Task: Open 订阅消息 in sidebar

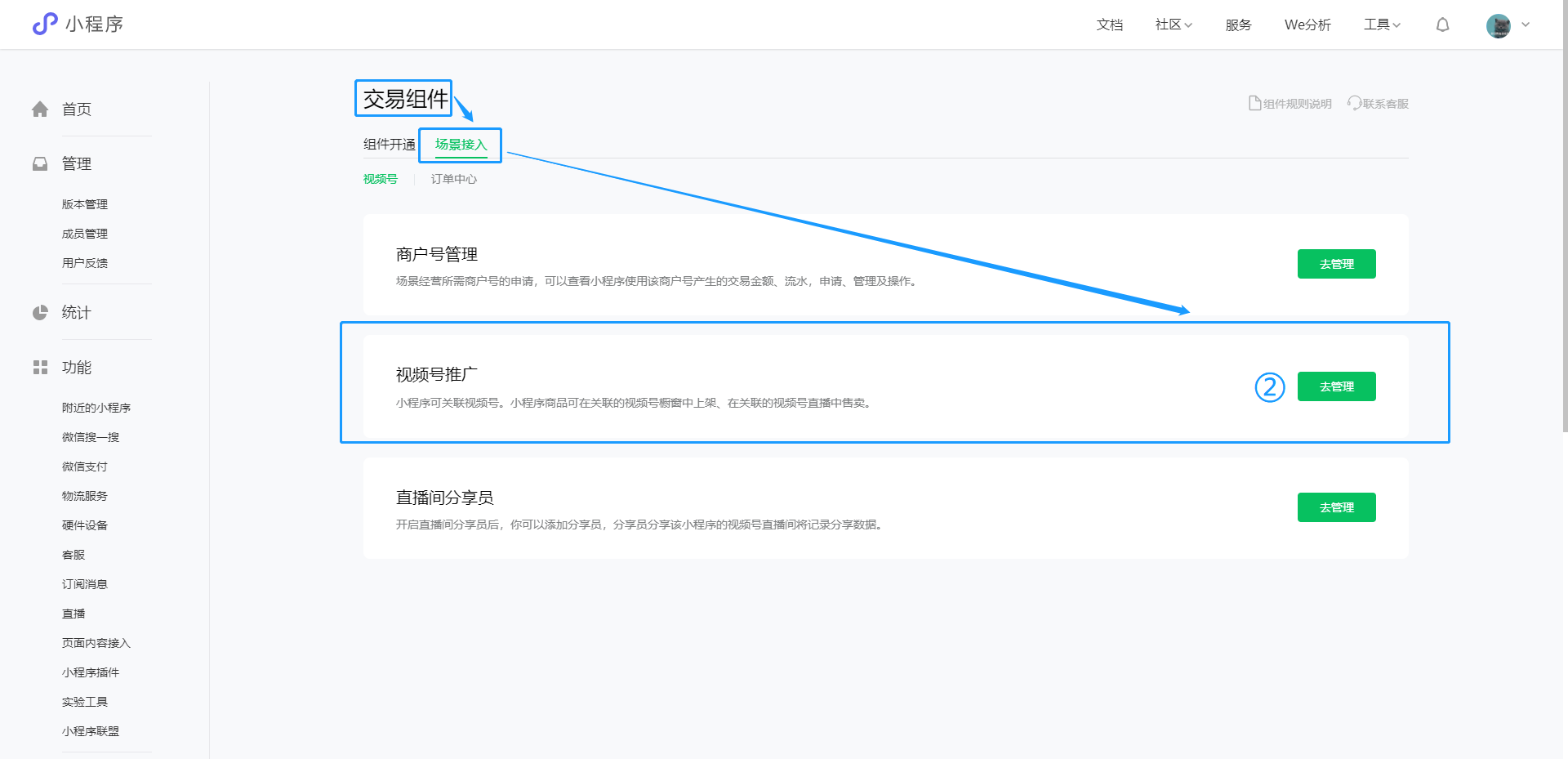Action: (x=85, y=584)
